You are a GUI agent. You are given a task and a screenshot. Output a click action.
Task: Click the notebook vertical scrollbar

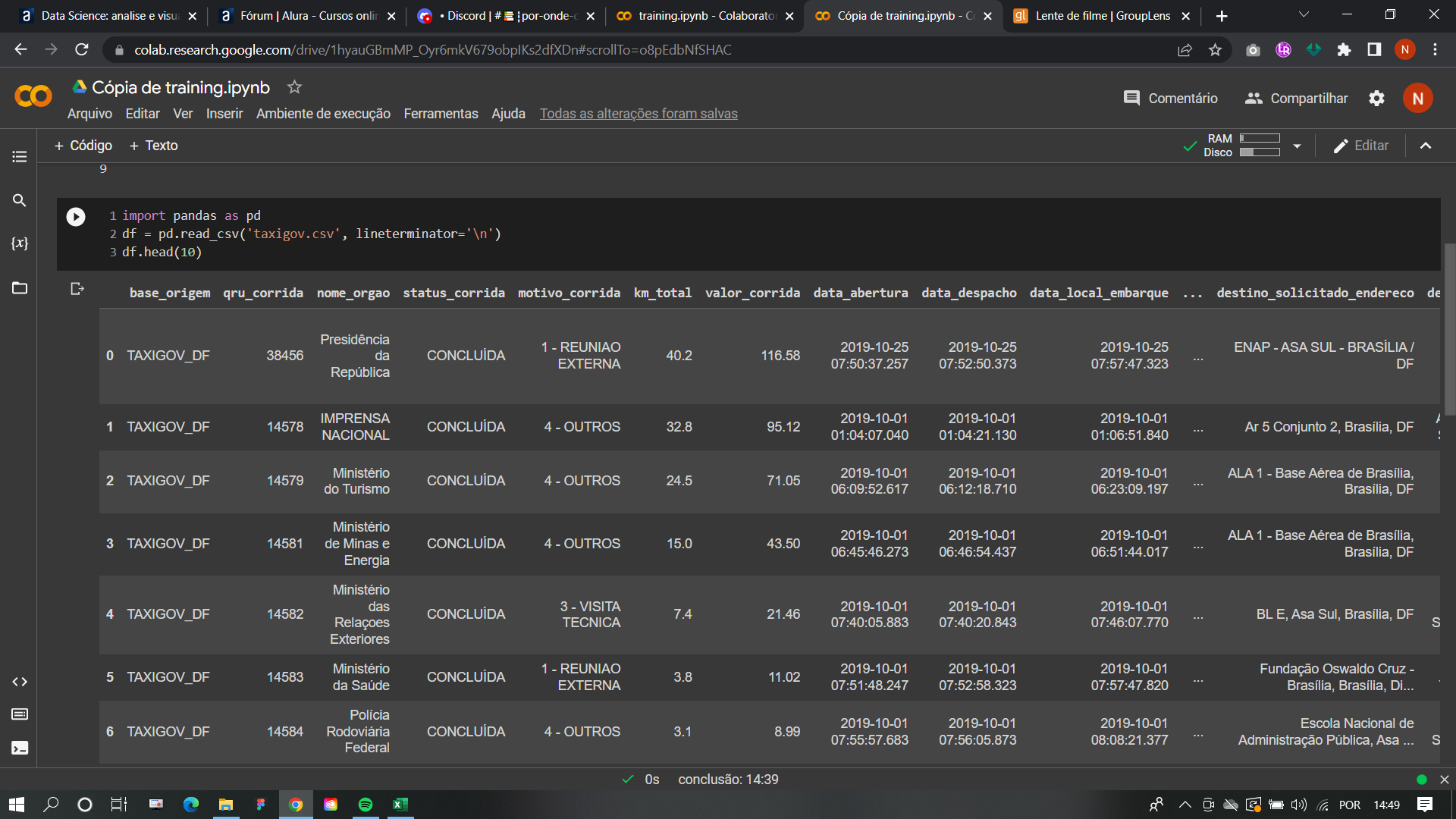tap(1449, 329)
